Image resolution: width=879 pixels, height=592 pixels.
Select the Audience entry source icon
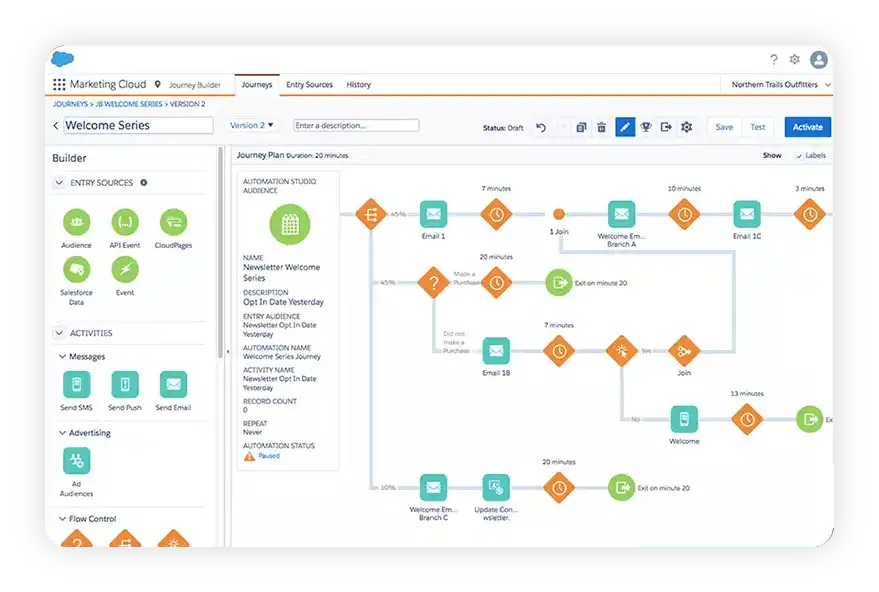(77, 220)
